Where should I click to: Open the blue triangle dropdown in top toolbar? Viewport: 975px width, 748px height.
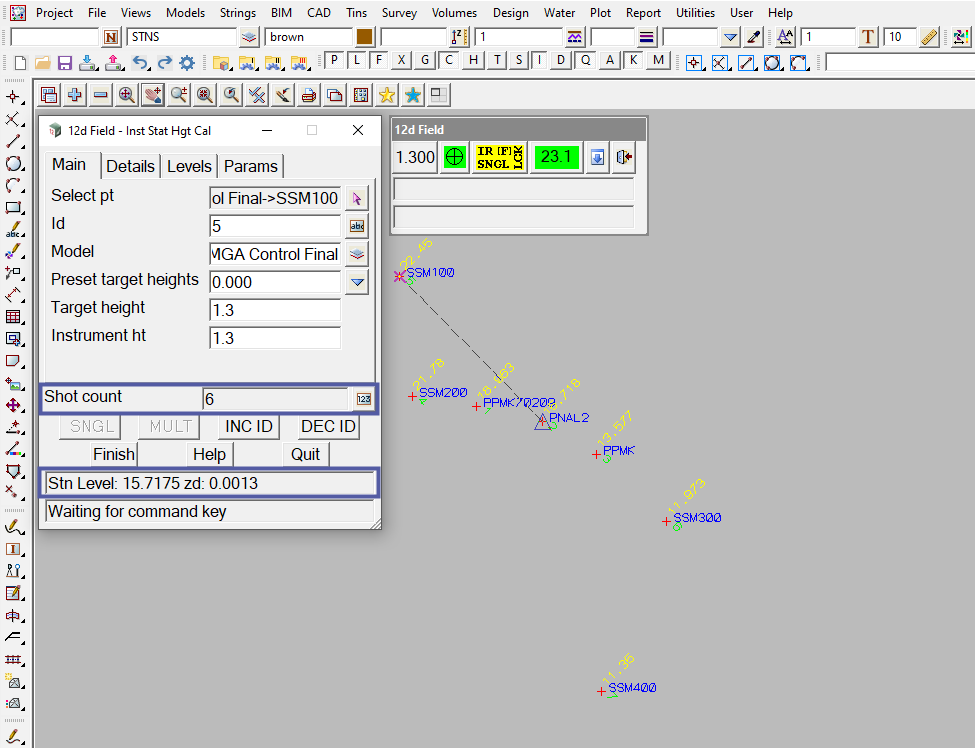coord(730,37)
